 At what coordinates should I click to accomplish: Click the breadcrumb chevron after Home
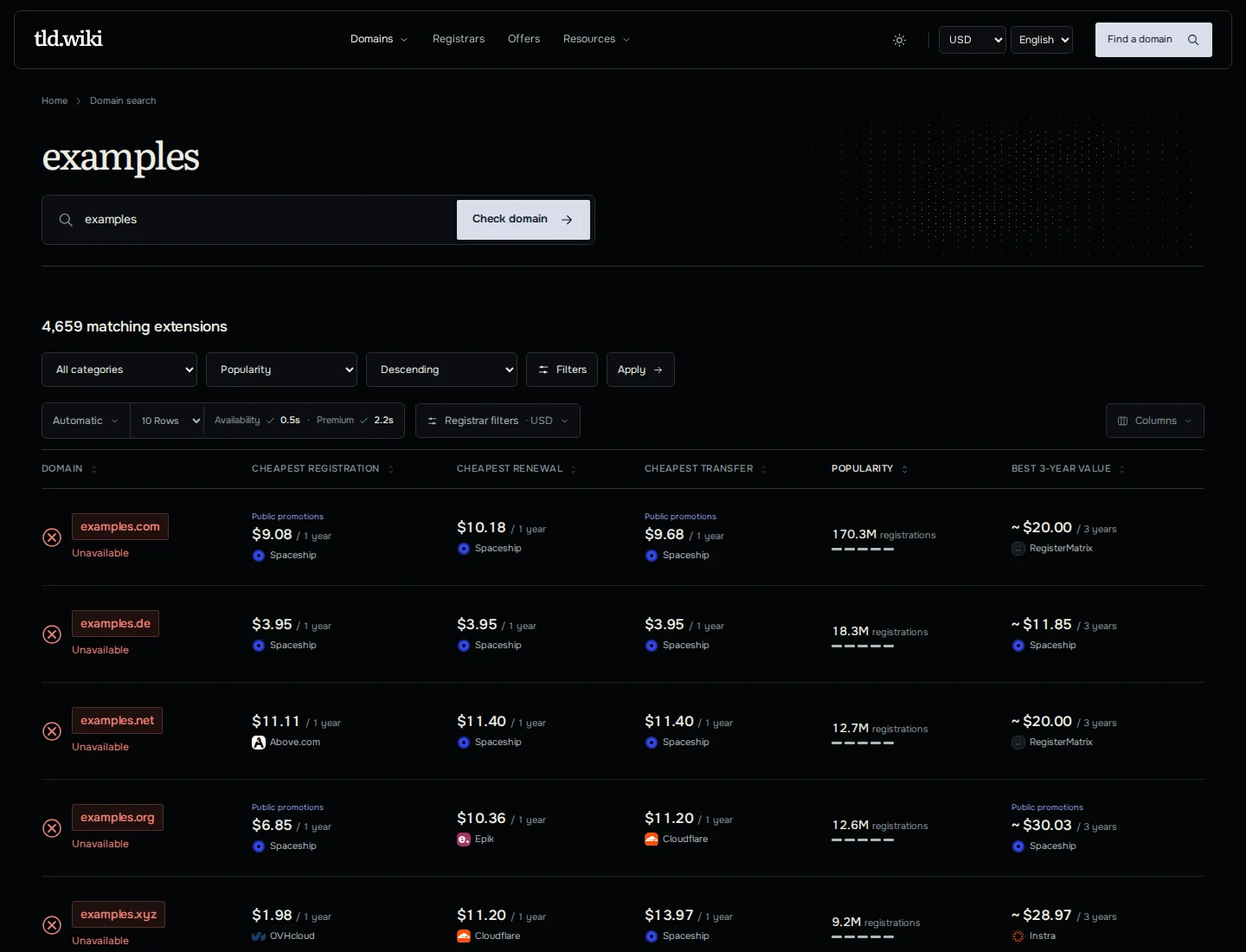79,101
